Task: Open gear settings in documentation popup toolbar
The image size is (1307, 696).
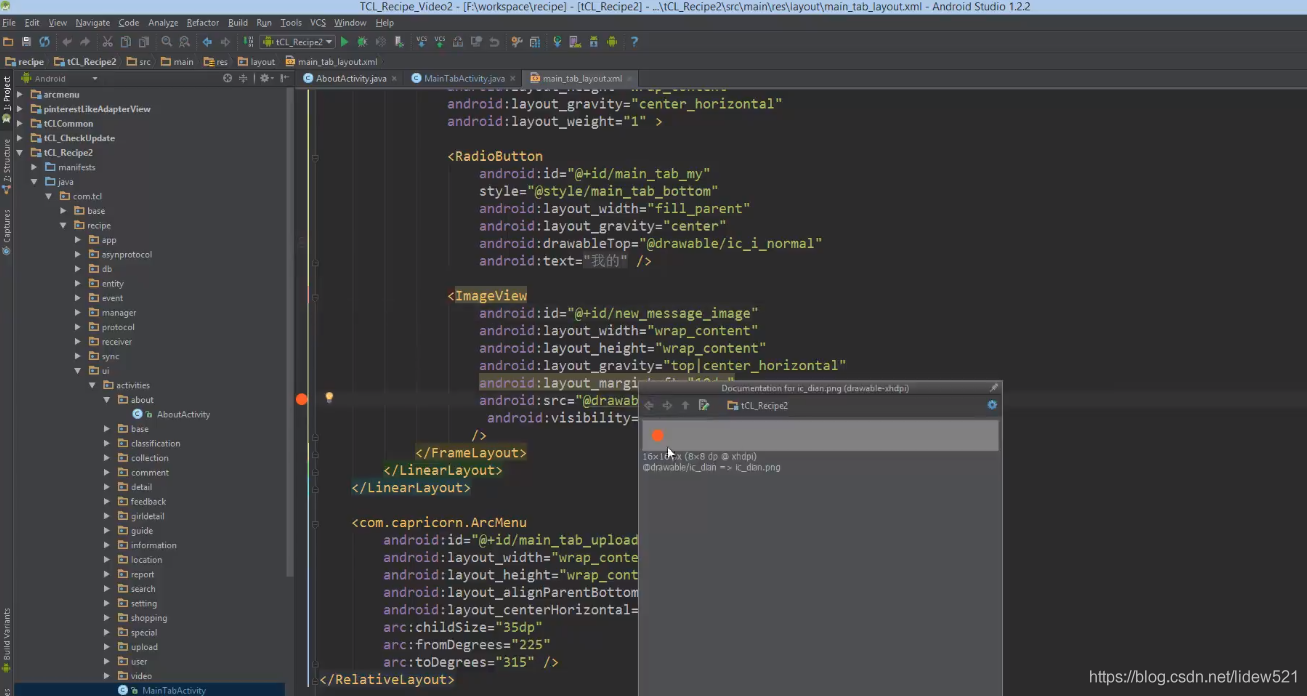Action: click(x=992, y=405)
